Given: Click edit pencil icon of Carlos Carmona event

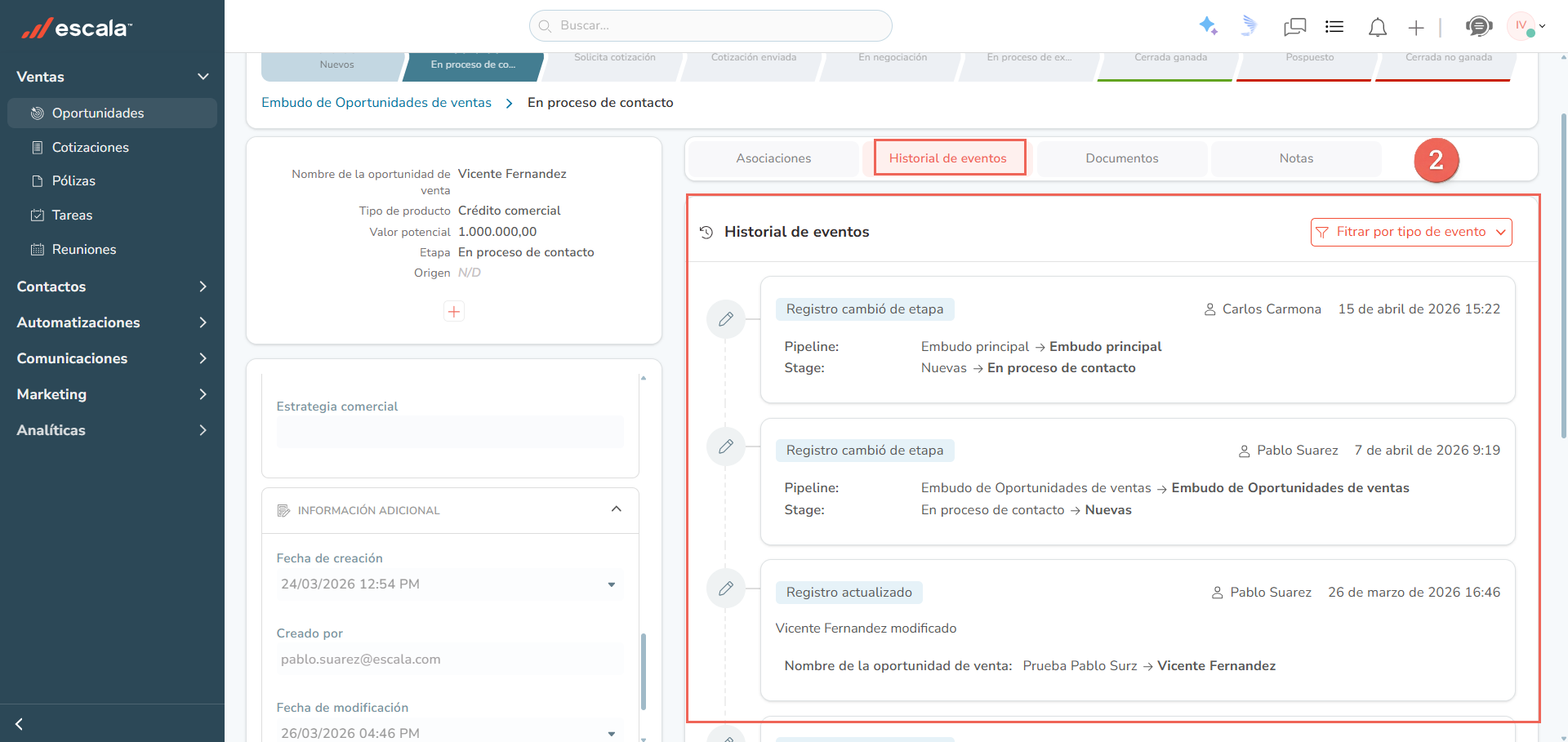Looking at the screenshot, I should [x=725, y=318].
